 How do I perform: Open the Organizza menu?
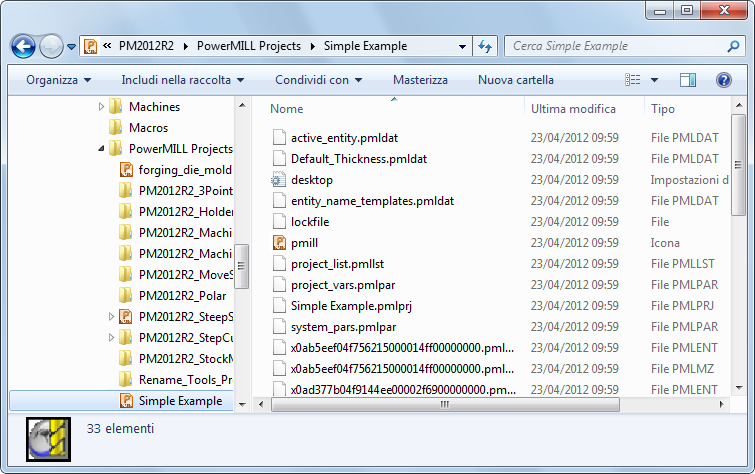[58, 80]
